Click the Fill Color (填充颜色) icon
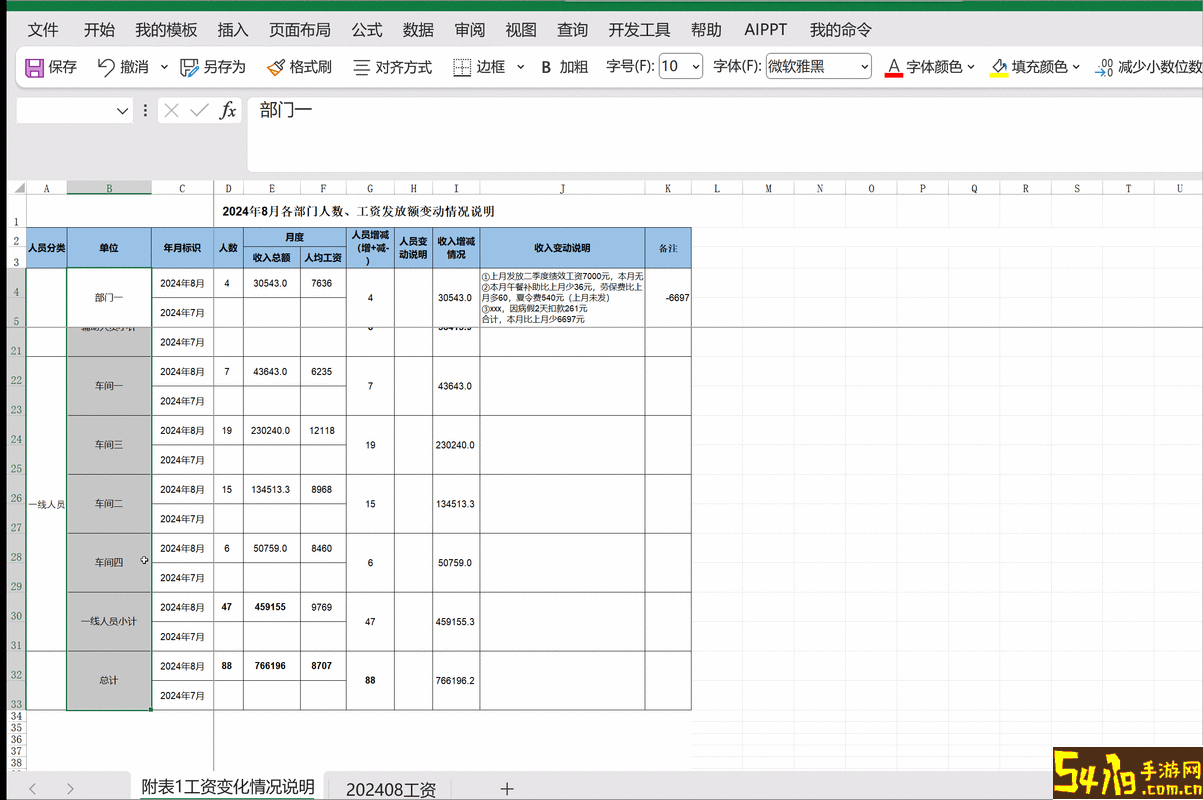 (999, 67)
